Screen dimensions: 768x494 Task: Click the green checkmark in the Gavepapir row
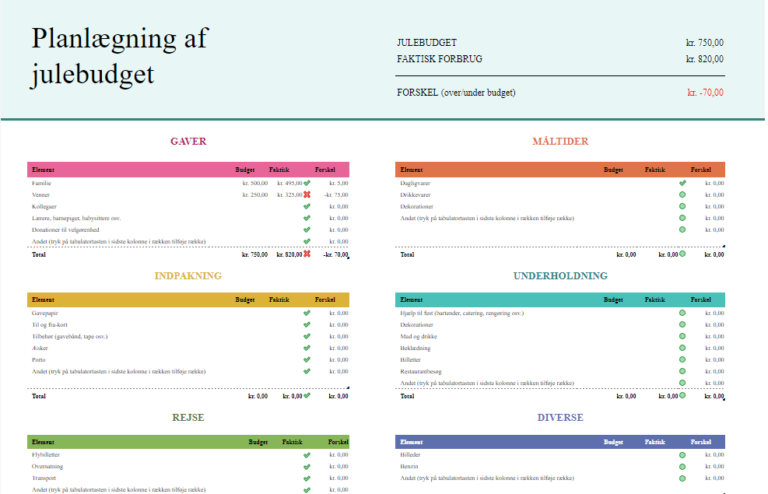(x=307, y=313)
